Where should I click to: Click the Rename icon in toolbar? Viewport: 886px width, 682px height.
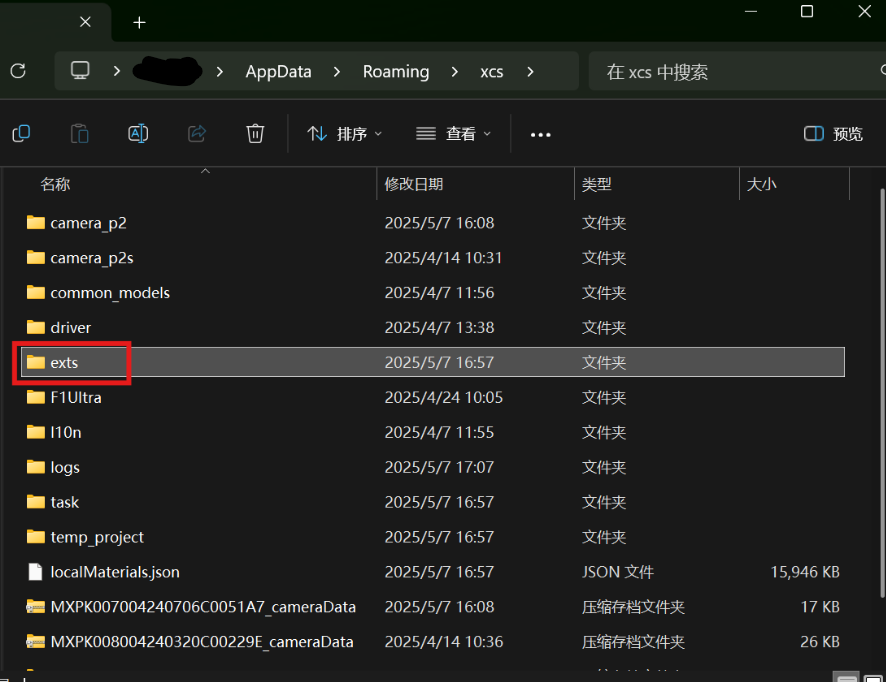pyautogui.click(x=138, y=134)
